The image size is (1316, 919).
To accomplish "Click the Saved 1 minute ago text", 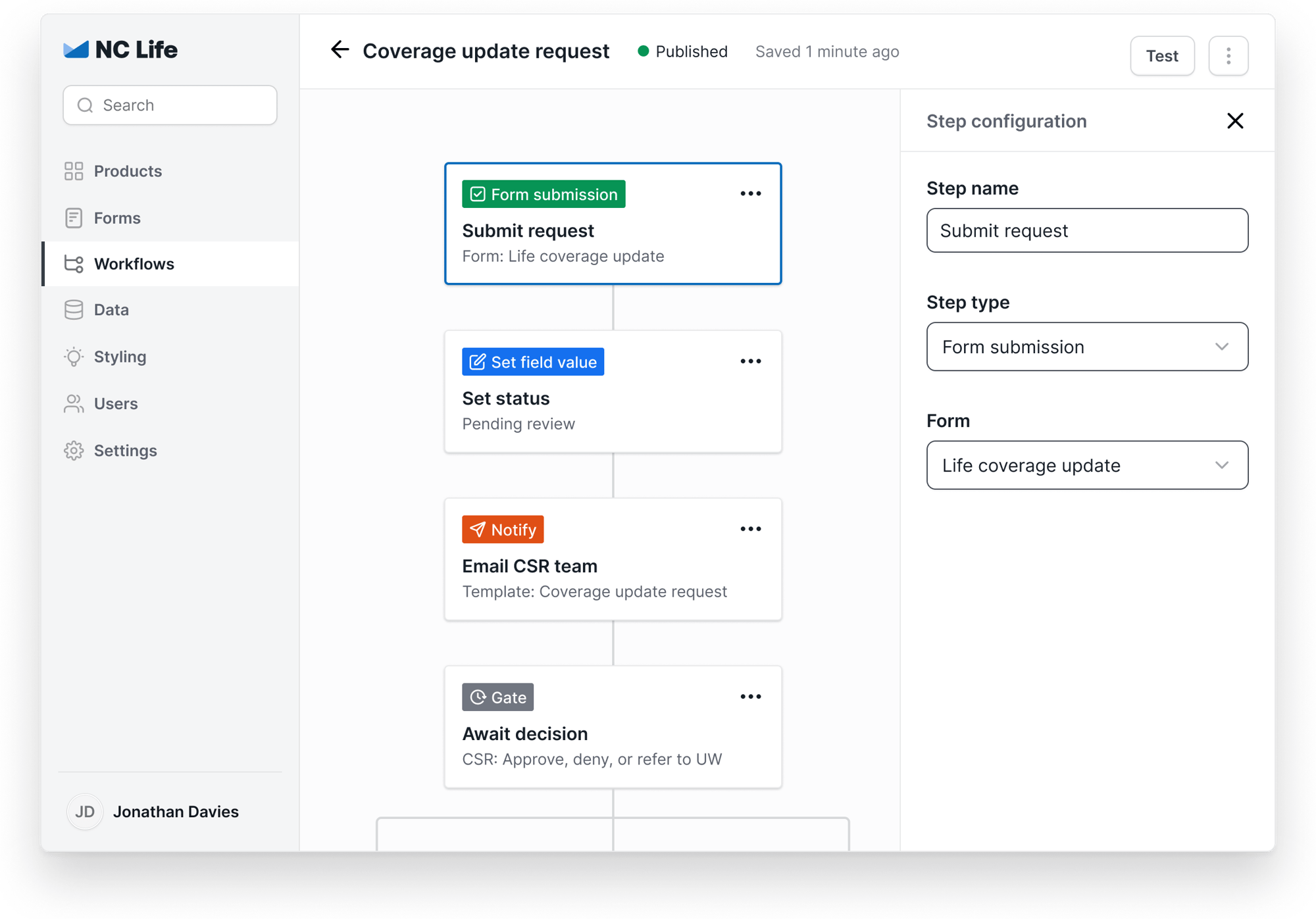I will tap(827, 51).
